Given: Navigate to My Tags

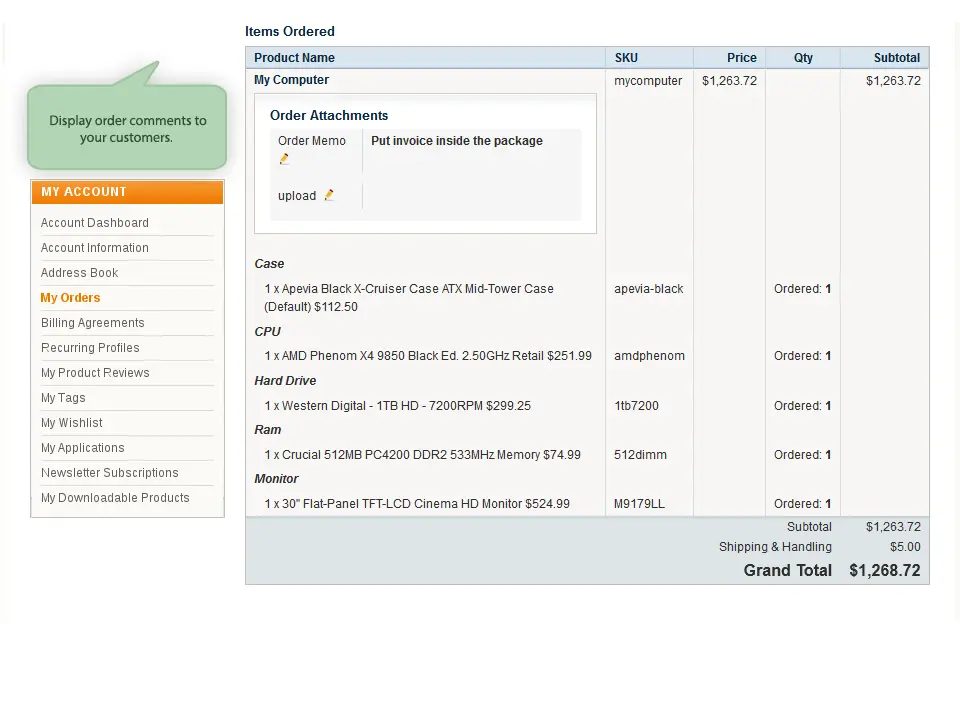Looking at the screenshot, I should coord(63,398).
